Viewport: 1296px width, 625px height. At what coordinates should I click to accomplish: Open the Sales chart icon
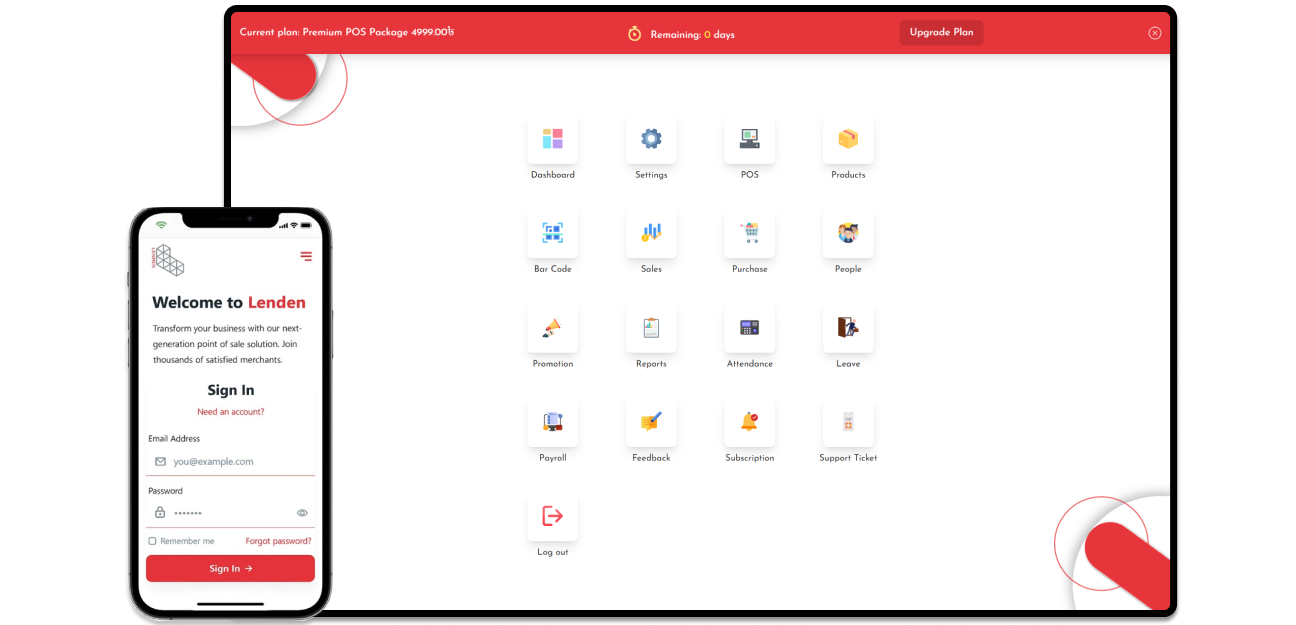coord(651,233)
